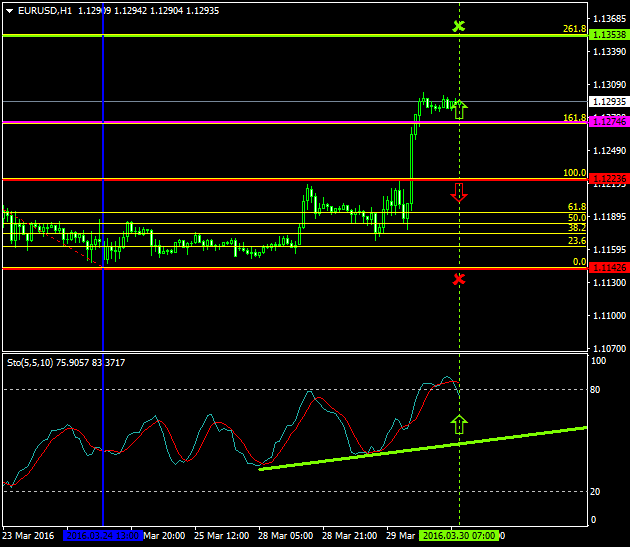Select the 261.8 Fibonacci level label
Image resolution: width=630 pixels, height=547 pixels.
(574, 29)
